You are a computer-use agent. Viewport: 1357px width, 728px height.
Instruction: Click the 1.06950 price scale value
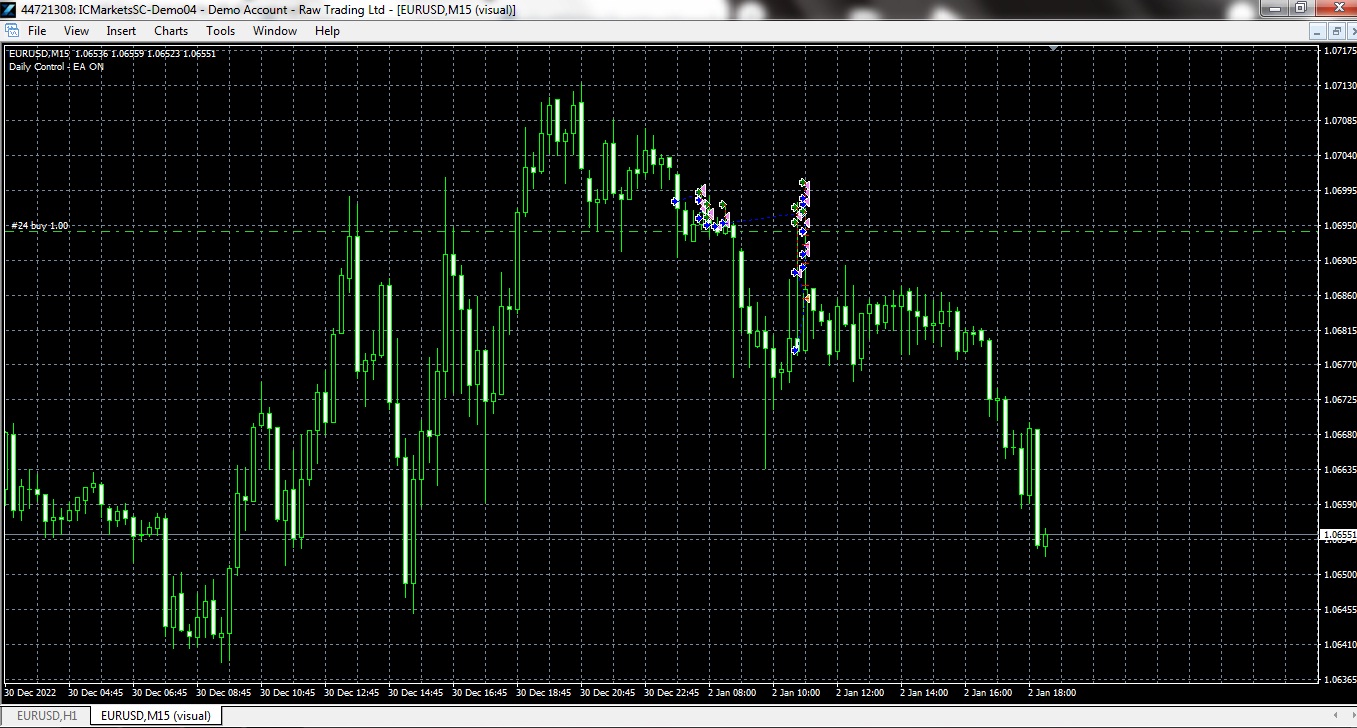pyautogui.click(x=1338, y=226)
